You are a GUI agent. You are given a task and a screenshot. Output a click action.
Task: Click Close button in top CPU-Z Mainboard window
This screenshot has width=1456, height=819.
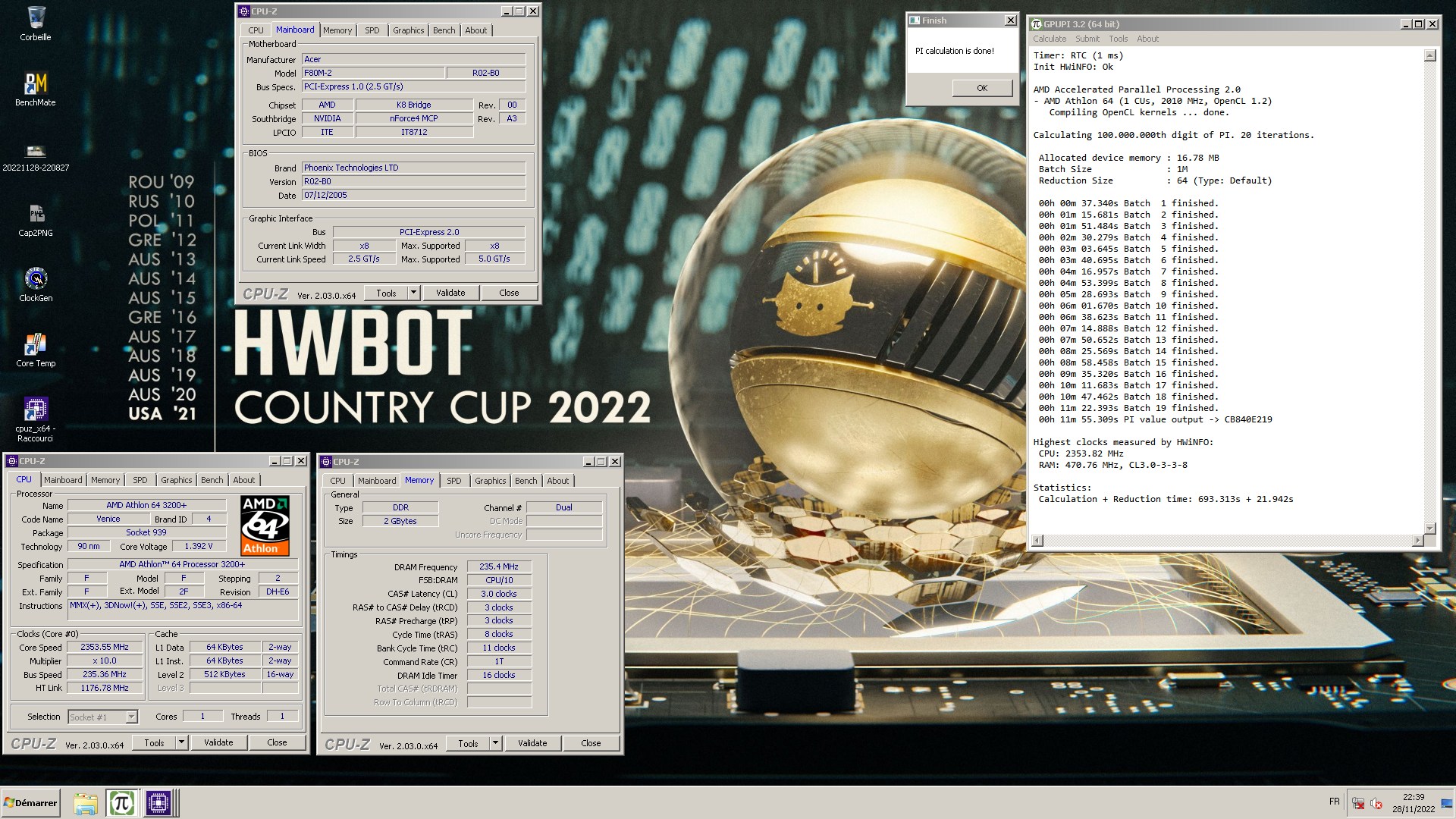pos(509,293)
